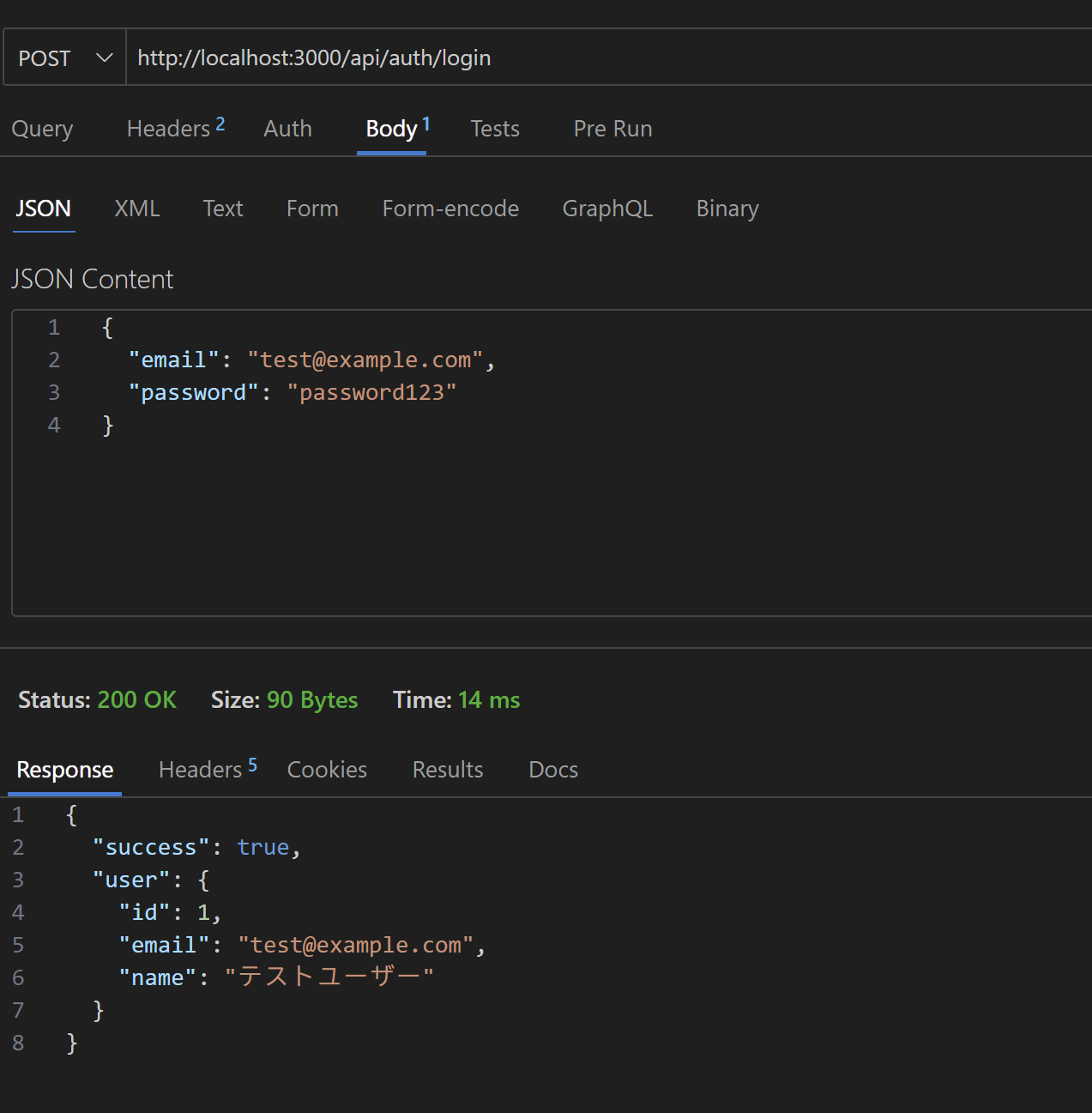
Task: Click "success": true in response
Action: (196, 847)
